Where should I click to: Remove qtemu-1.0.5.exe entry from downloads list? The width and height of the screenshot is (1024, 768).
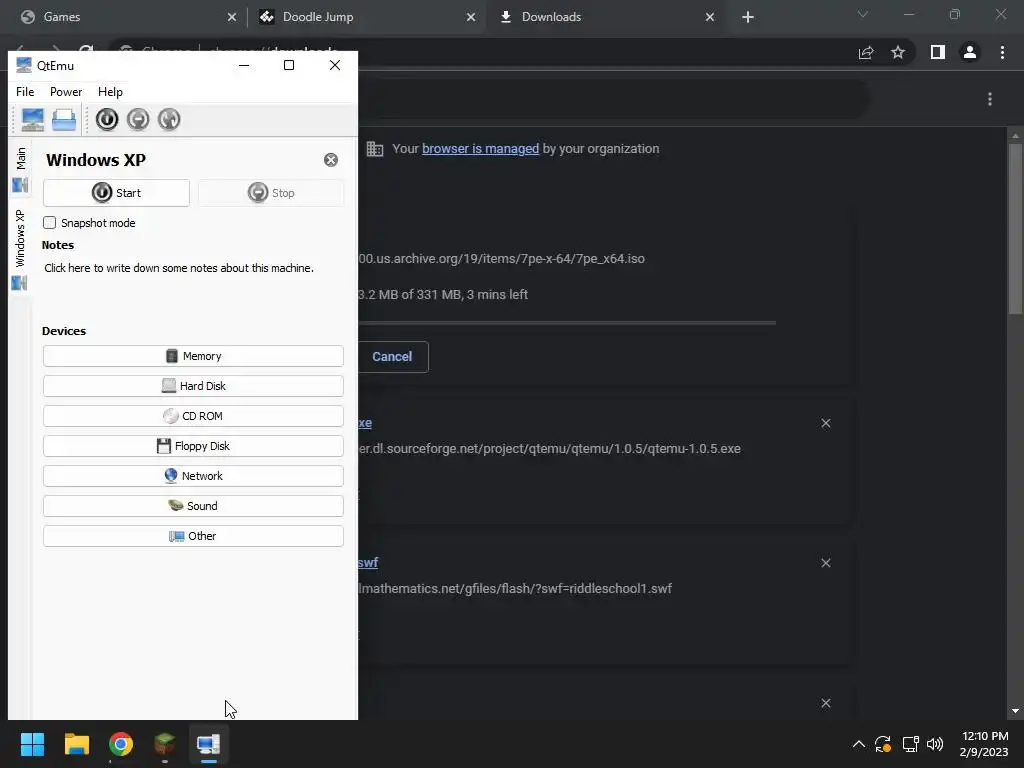[826, 424]
